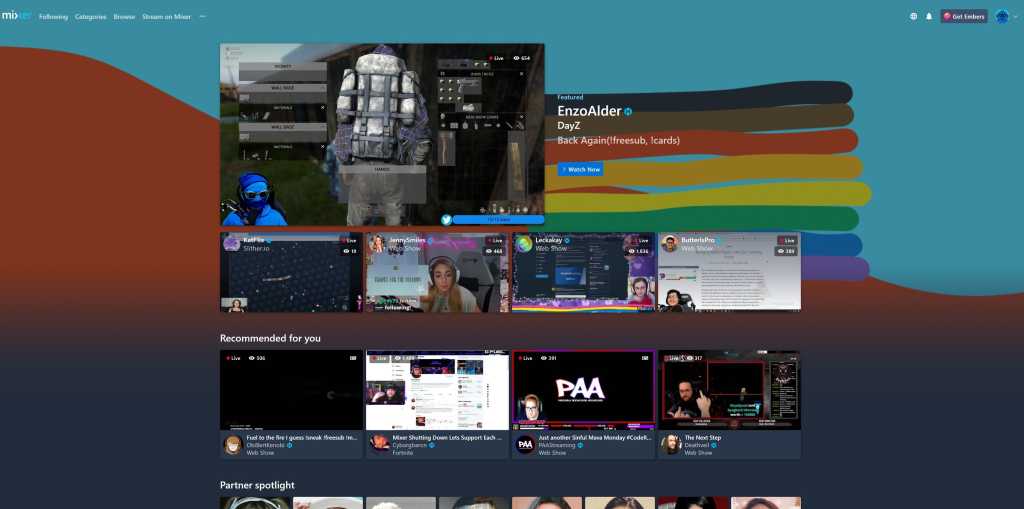Open the Following page
The width and height of the screenshot is (1024, 509).
[x=54, y=17]
